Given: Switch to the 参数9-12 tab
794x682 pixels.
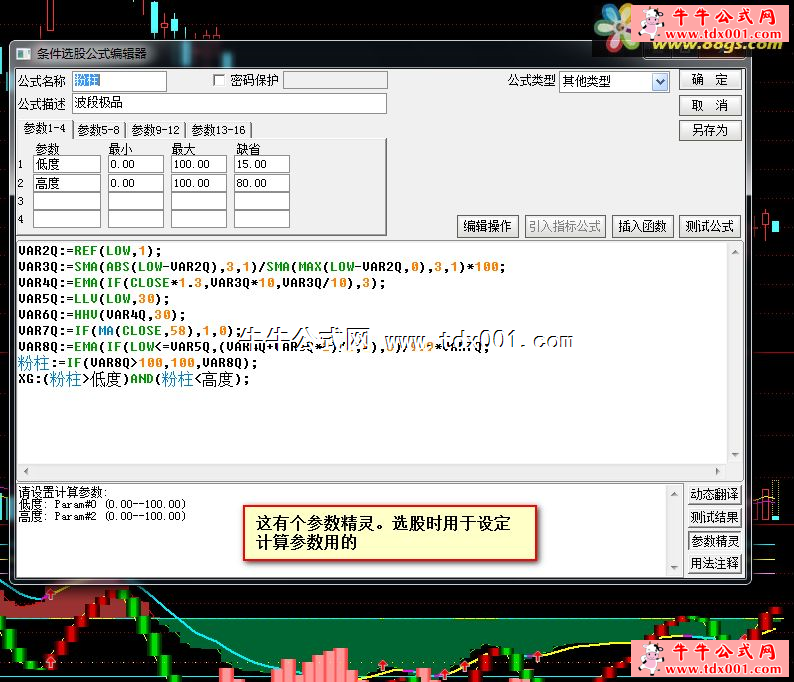Looking at the screenshot, I should coord(155,130).
